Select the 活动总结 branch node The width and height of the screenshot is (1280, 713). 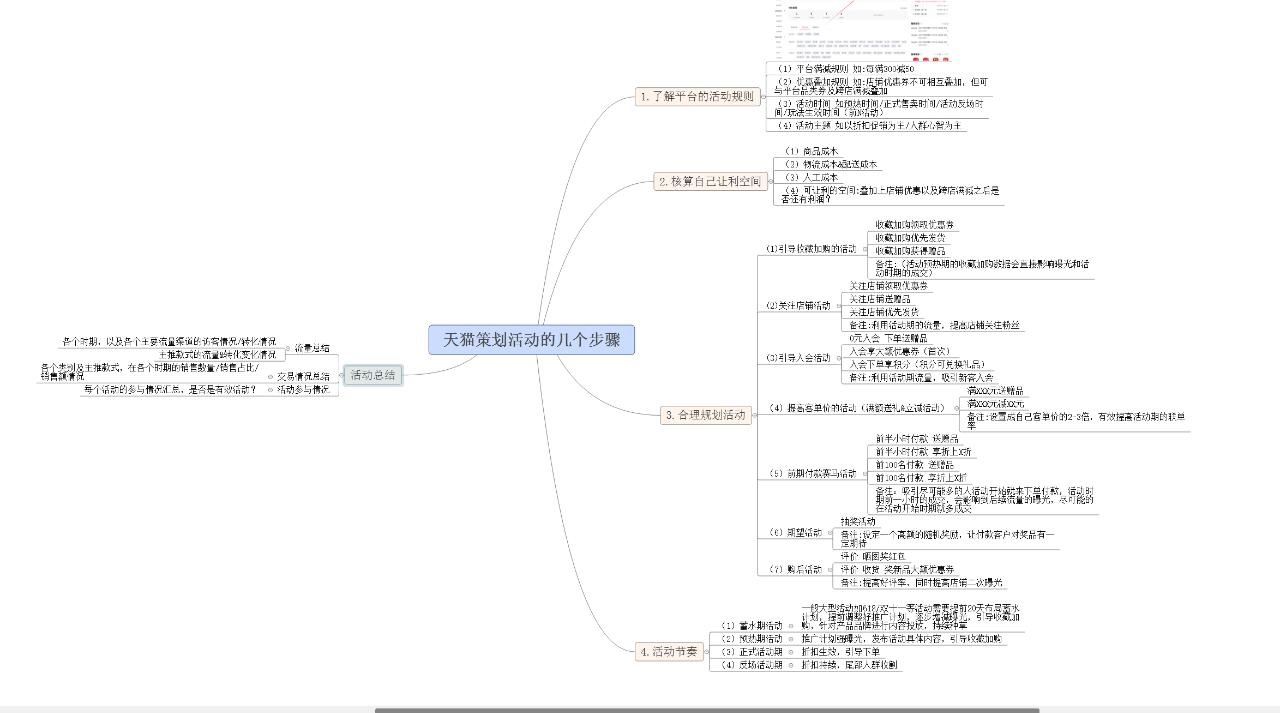click(x=372, y=375)
